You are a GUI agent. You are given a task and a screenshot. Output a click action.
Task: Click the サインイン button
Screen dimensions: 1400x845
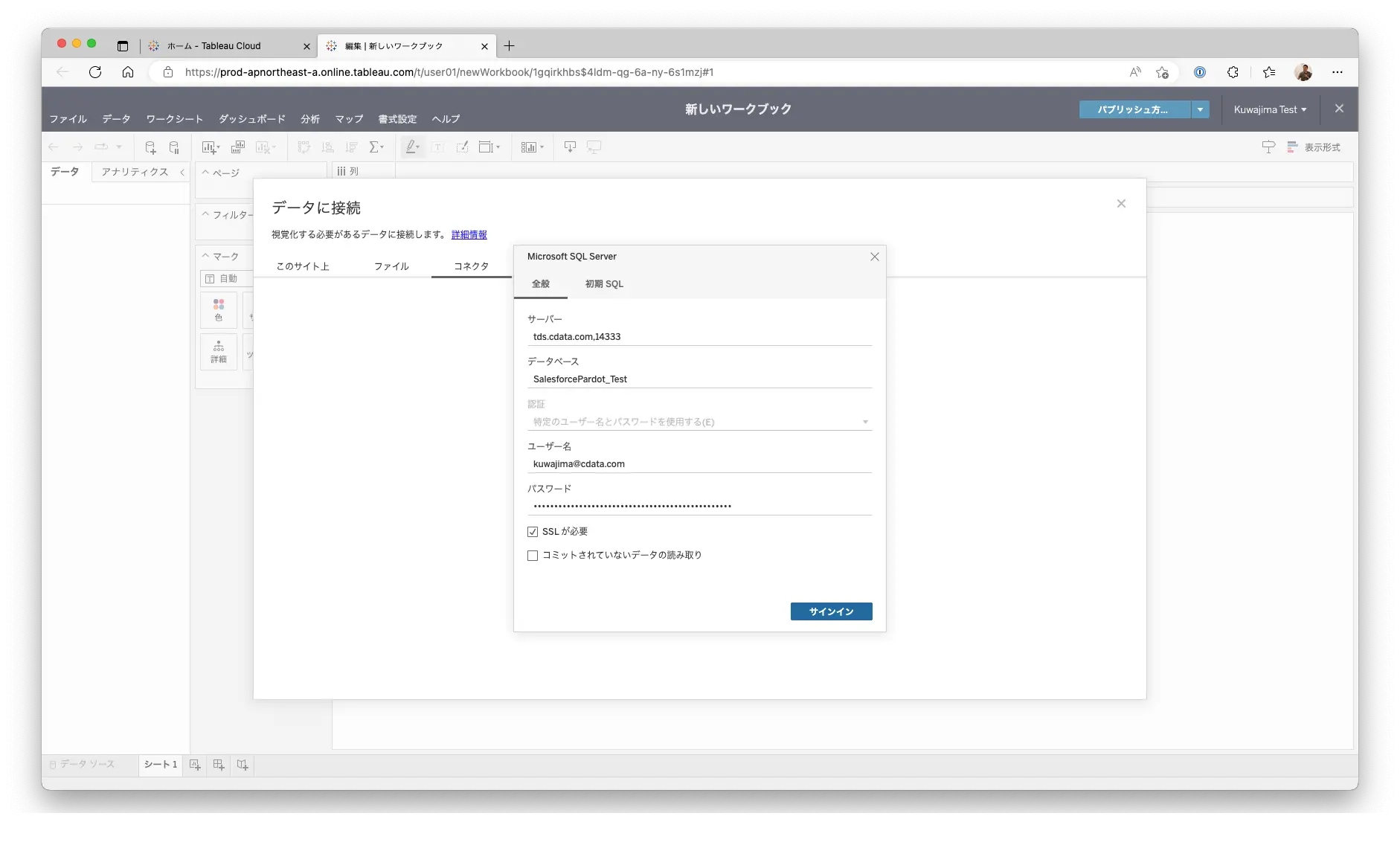coord(831,611)
